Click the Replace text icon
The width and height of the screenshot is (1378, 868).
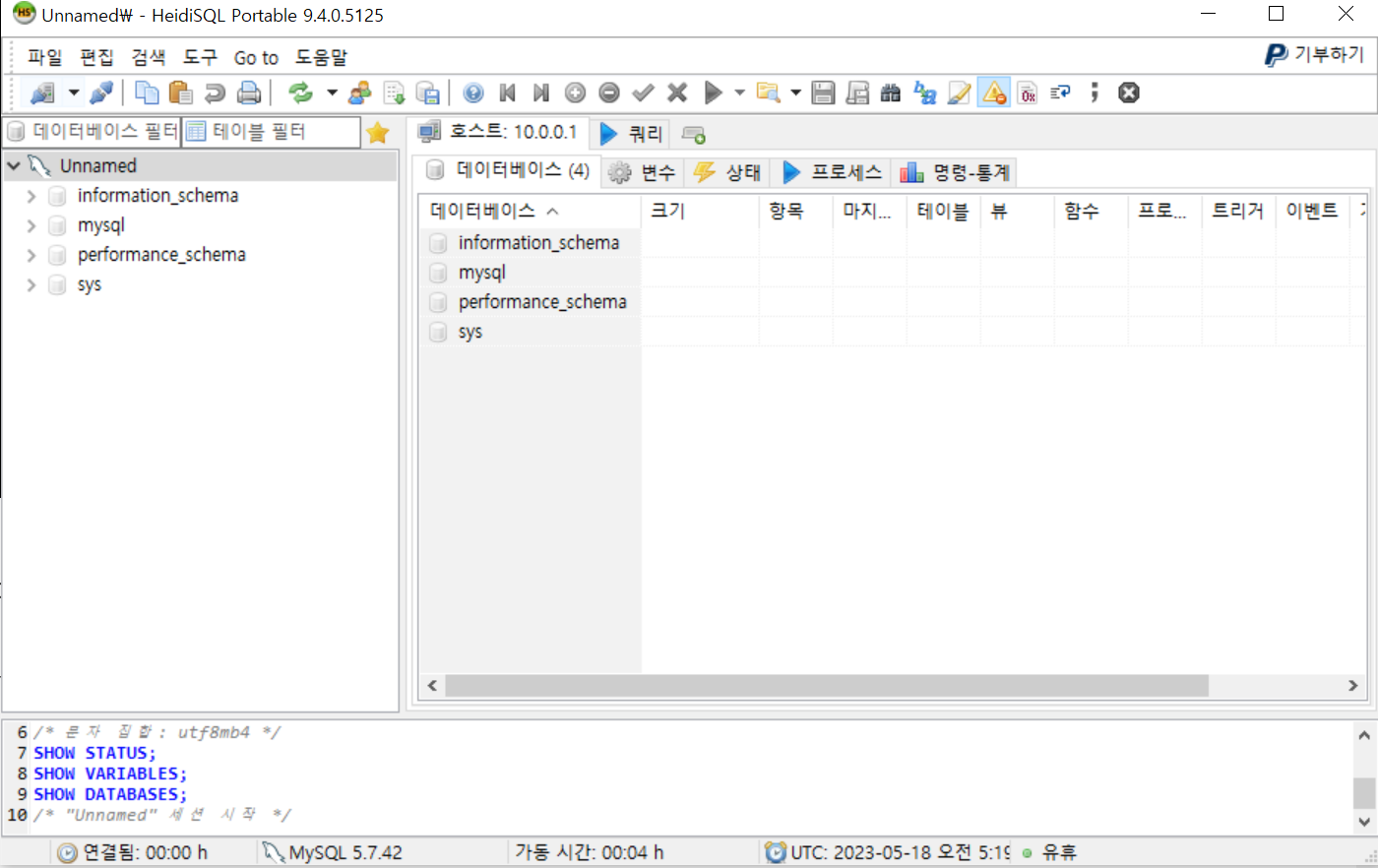925,93
